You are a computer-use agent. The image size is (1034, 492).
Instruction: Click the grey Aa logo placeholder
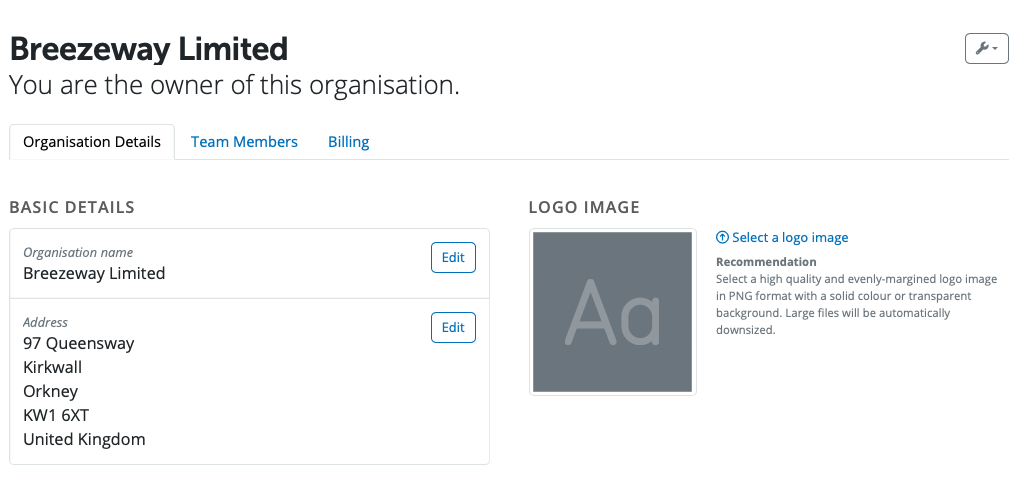pyautogui.click(x=612, y=312)
